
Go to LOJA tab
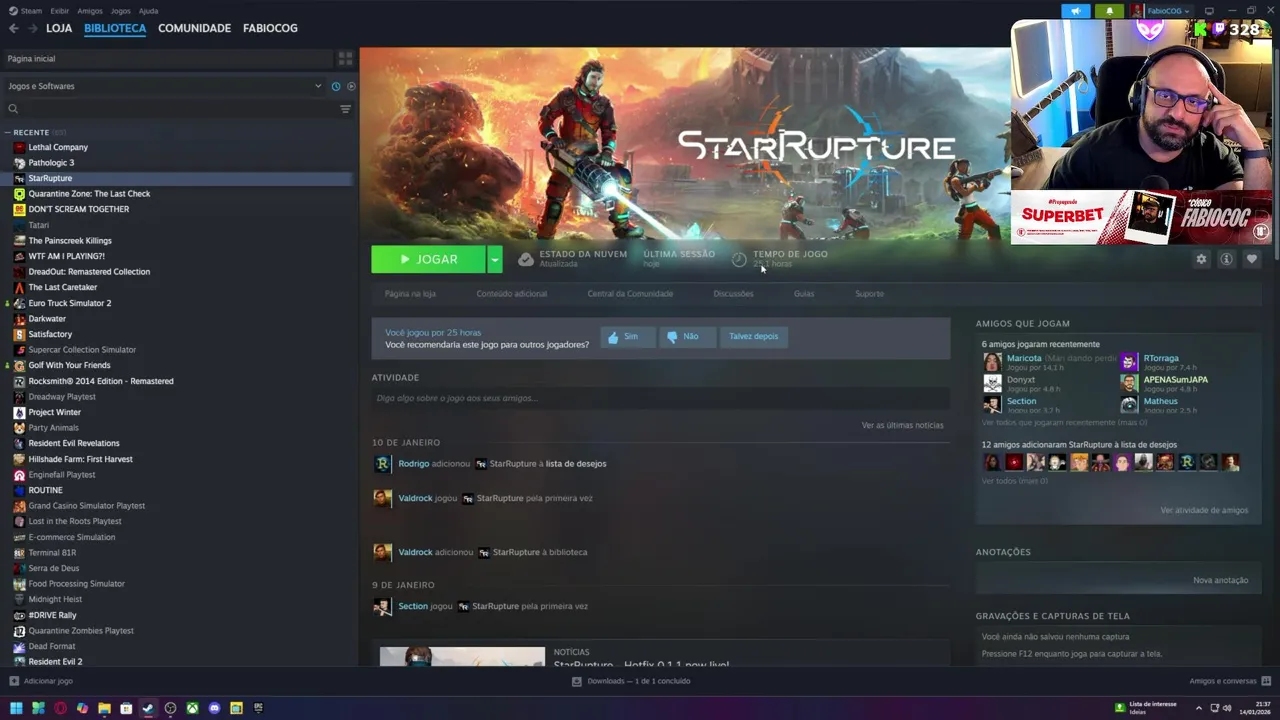(59, 28)
